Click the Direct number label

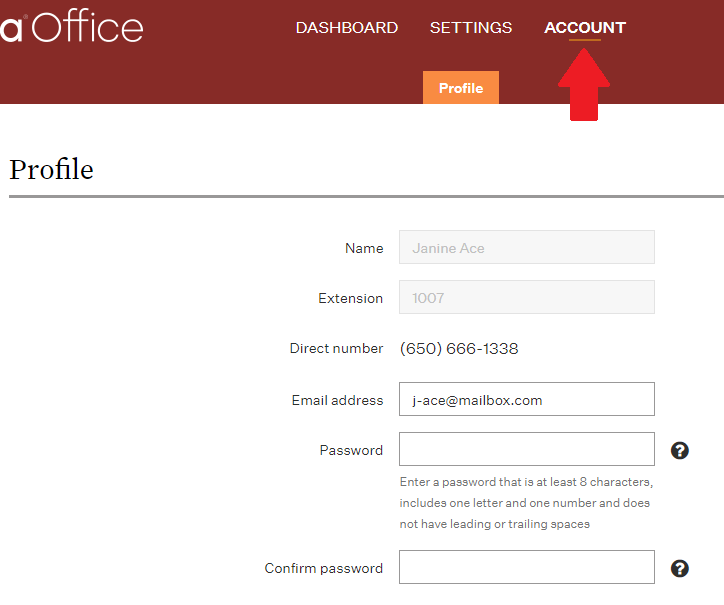coord(336,348)
